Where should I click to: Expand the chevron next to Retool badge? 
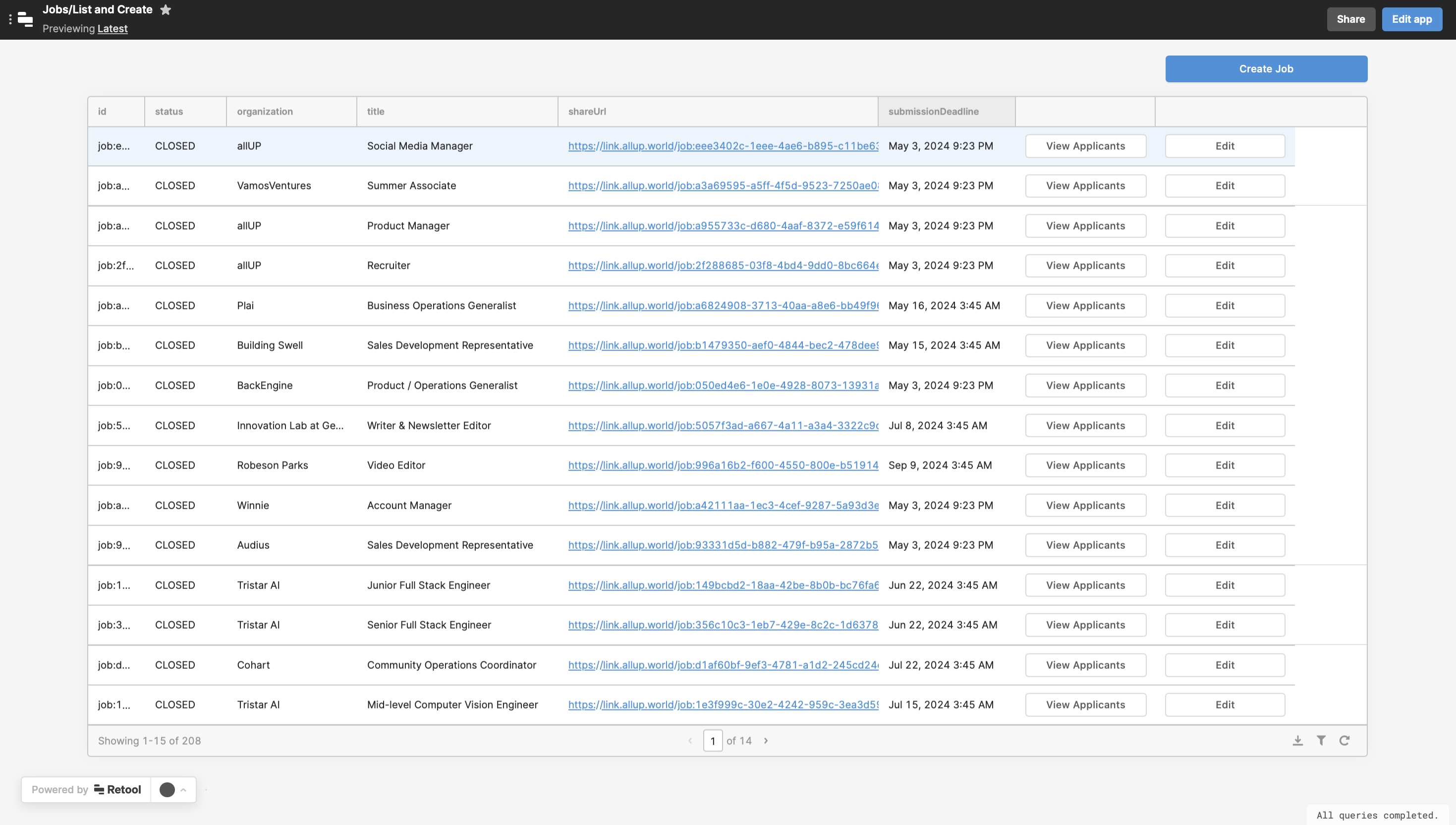pos(183,789)
